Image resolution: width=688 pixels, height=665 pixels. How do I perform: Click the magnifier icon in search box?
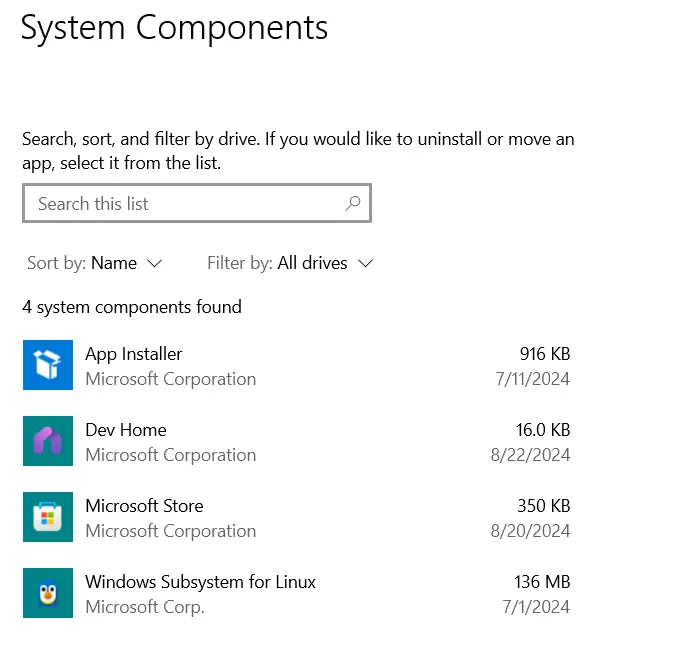[x=352, y=203]
